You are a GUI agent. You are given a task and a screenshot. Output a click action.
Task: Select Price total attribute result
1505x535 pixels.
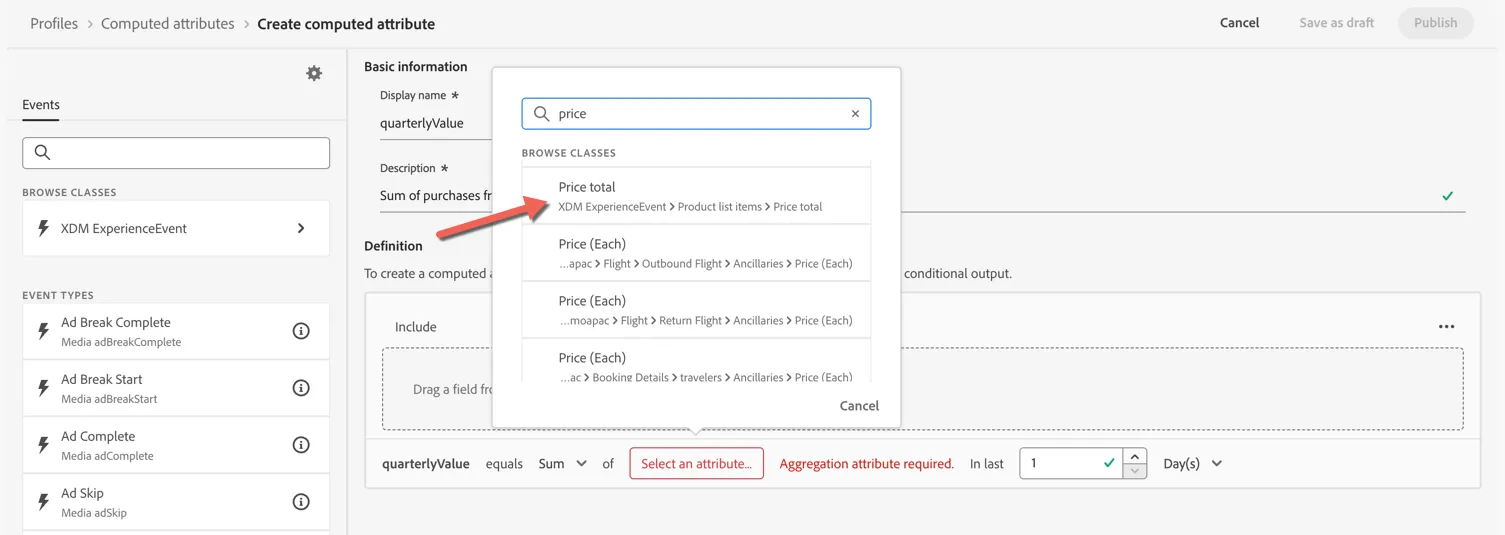[x=696, y=196]
